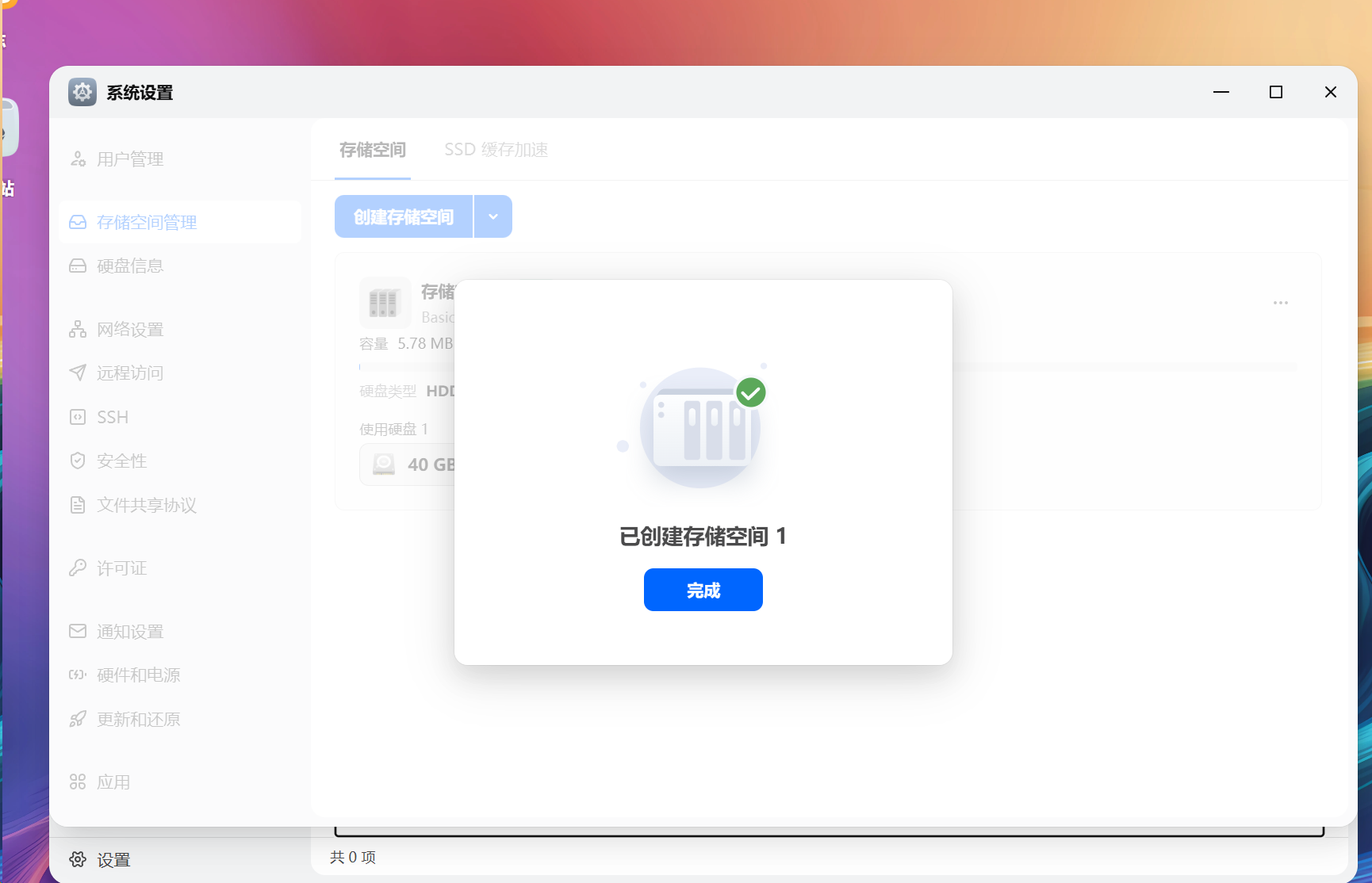
Task: Go to 硬件和电源 settings
Action: 138,675
